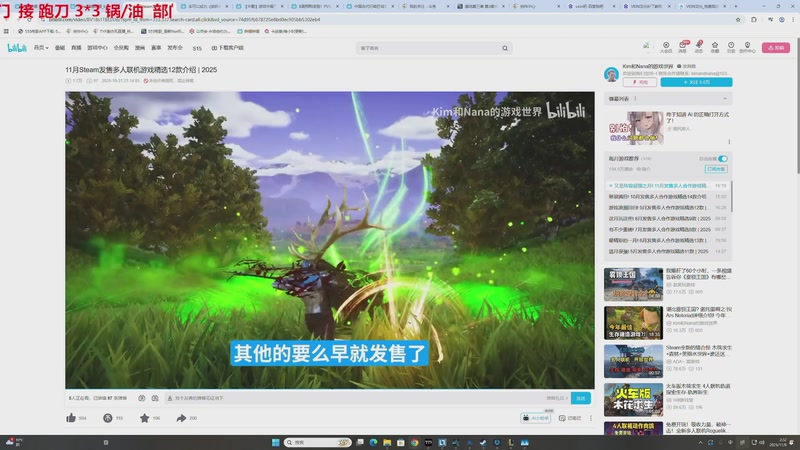This screenshot has width=800, height=450.
Task: Open 今年最佳生存建造游戏 video thumbnail
Action: point(633,323)
